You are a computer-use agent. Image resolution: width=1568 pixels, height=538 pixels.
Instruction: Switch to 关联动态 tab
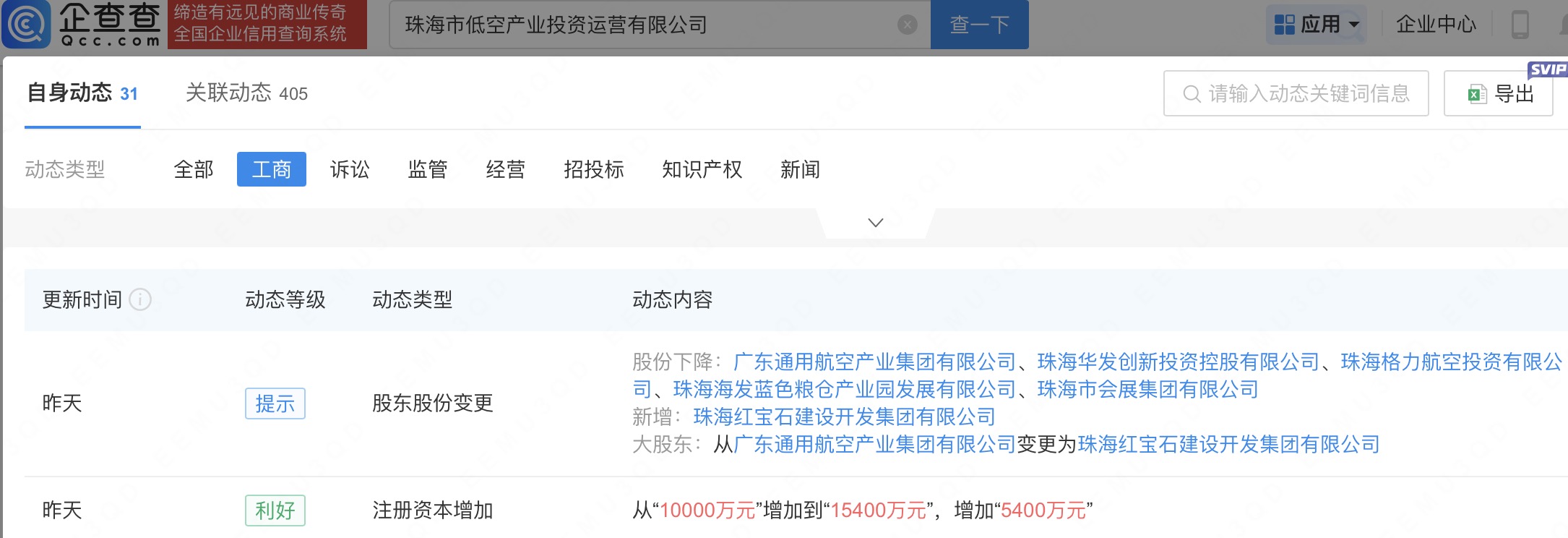tap(246, 93)
